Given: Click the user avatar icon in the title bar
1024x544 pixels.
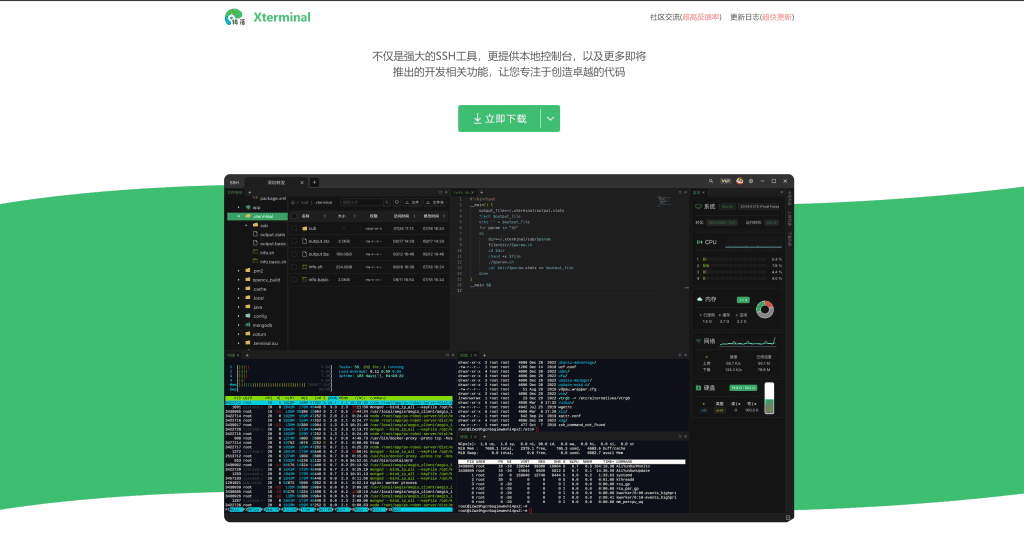Looking at the screenshot, I should (739, 181).
